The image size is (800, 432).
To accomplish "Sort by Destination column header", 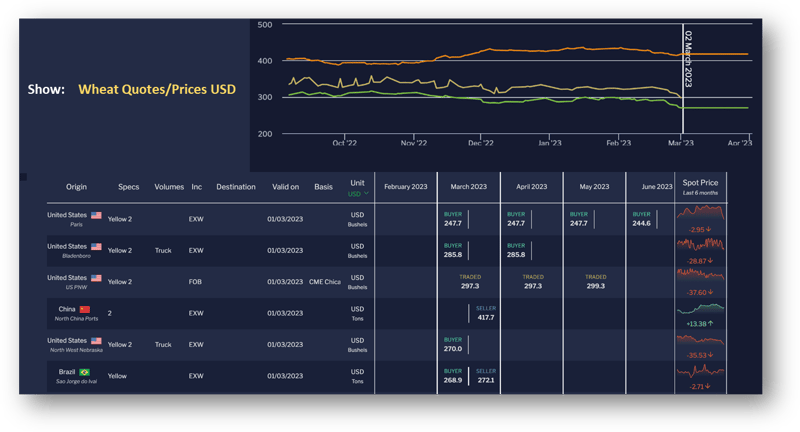I will tap(236, 187).
